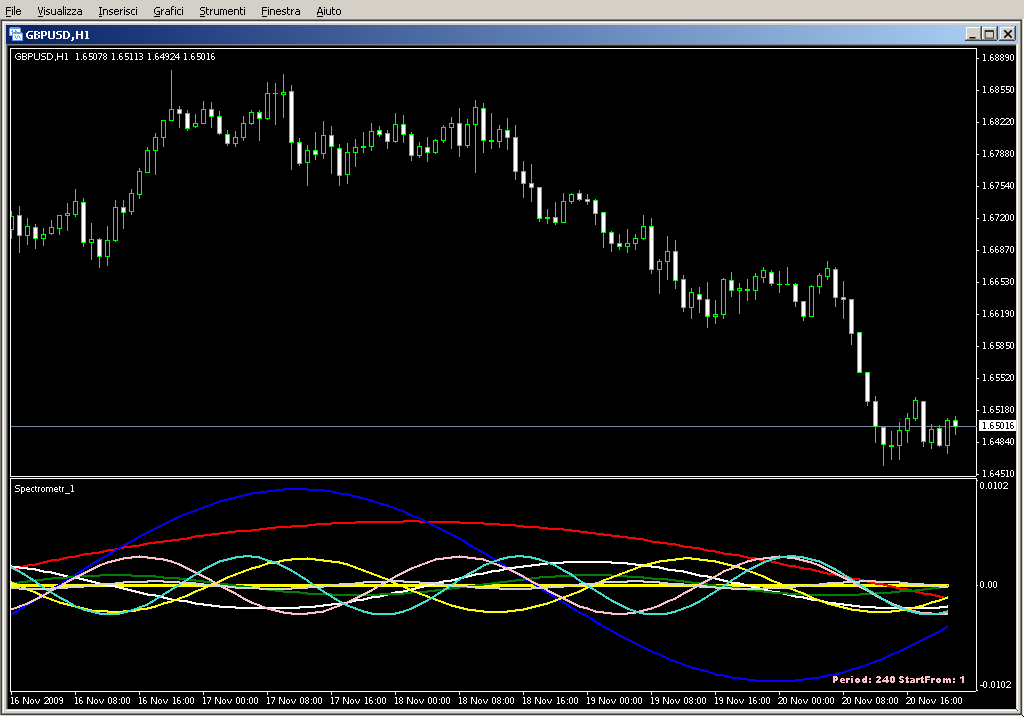Click the GBPUSD,H1 title bar text
The image size is (1024, 717).
pyautogui.click(x=57, y=35)
